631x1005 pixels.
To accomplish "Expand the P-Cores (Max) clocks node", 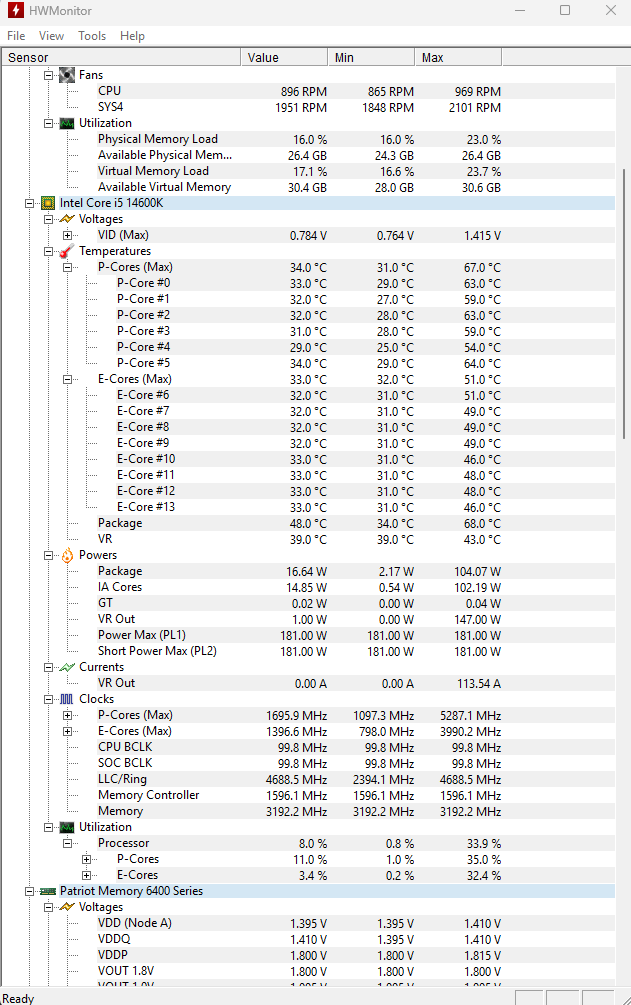I will (67, 715).
